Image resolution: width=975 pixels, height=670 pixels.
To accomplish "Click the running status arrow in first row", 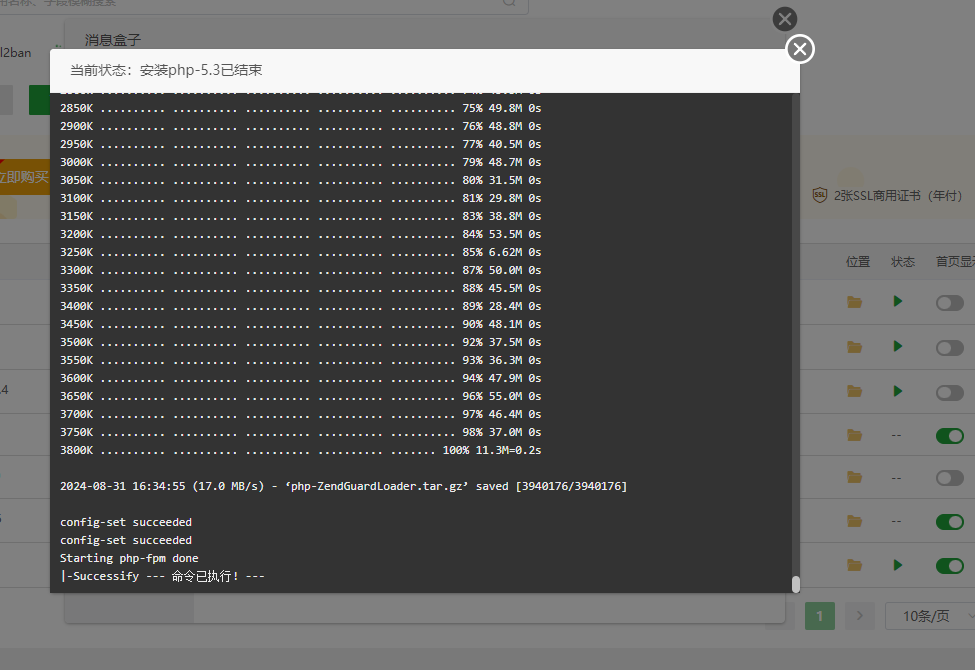I will coord(897,302).
